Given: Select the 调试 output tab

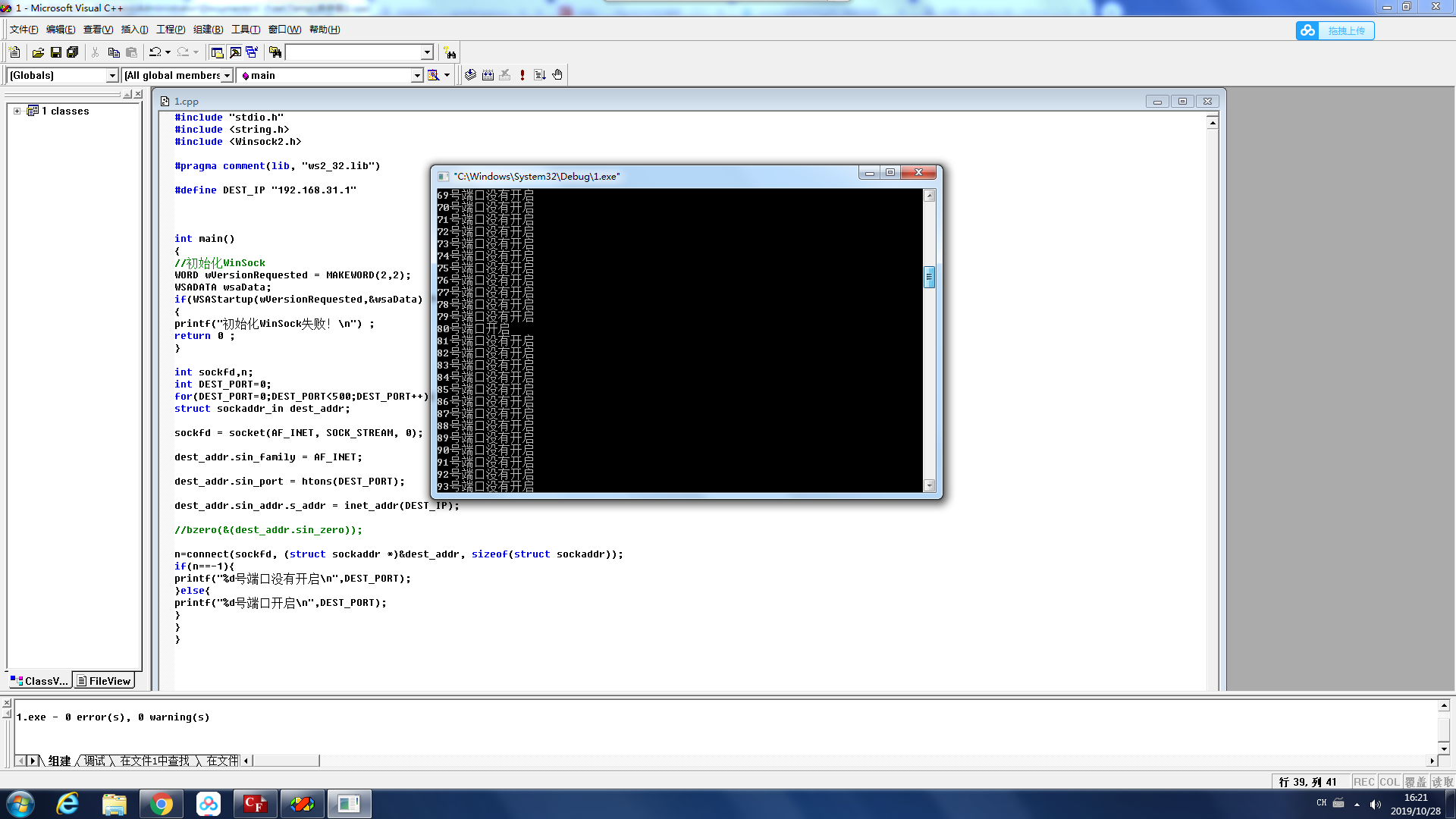Looking at the screenshot, I should tap(95, 761).
